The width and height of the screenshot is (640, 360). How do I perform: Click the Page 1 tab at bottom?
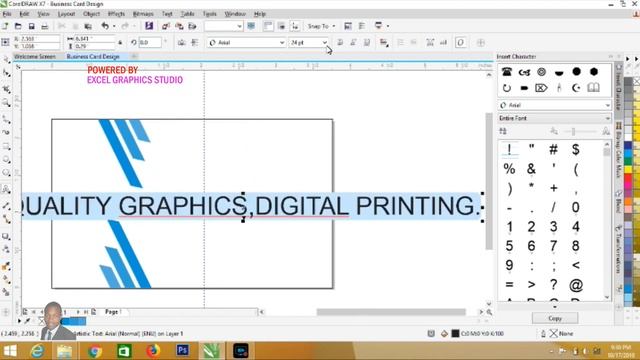[113, 312]
